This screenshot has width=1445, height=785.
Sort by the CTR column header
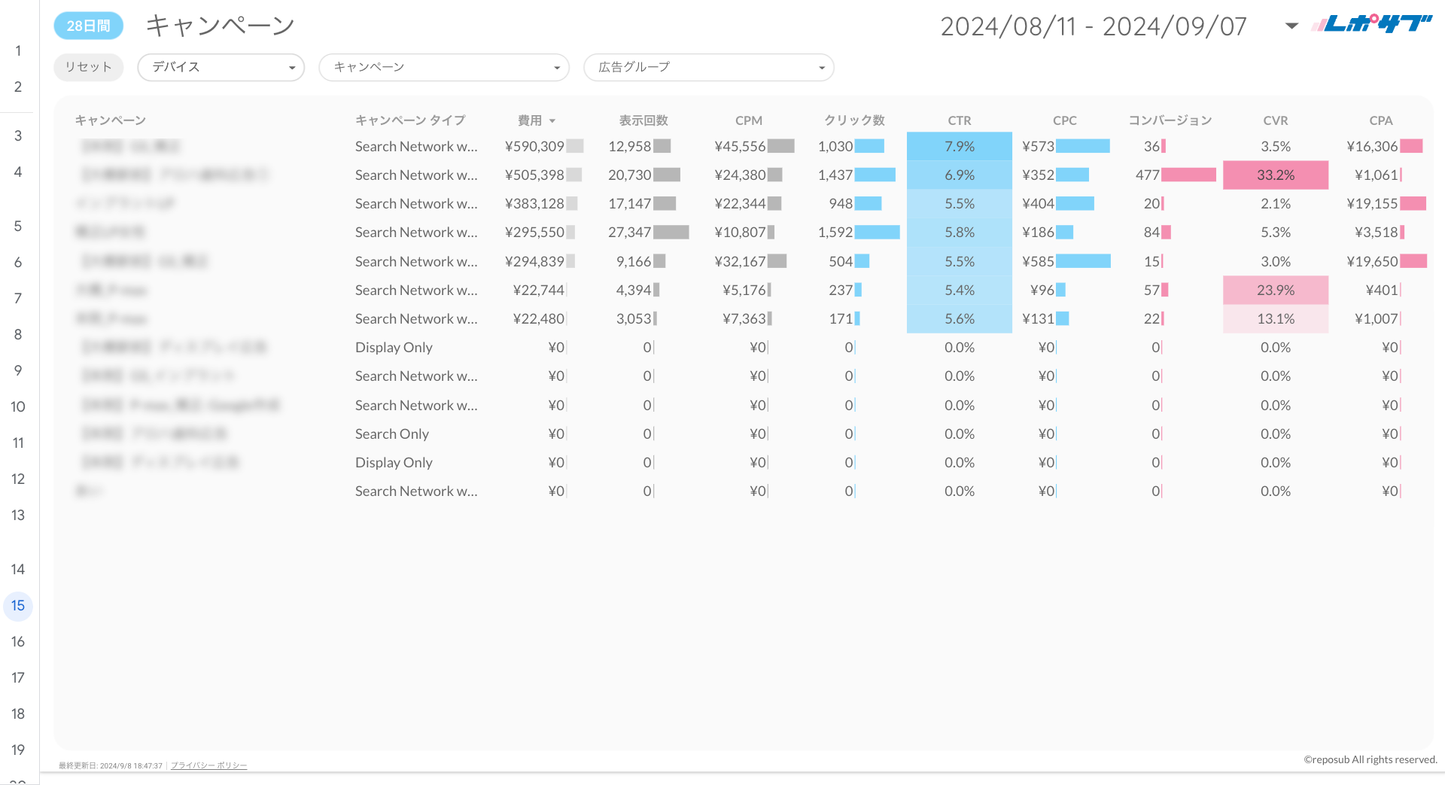(959, 120)
